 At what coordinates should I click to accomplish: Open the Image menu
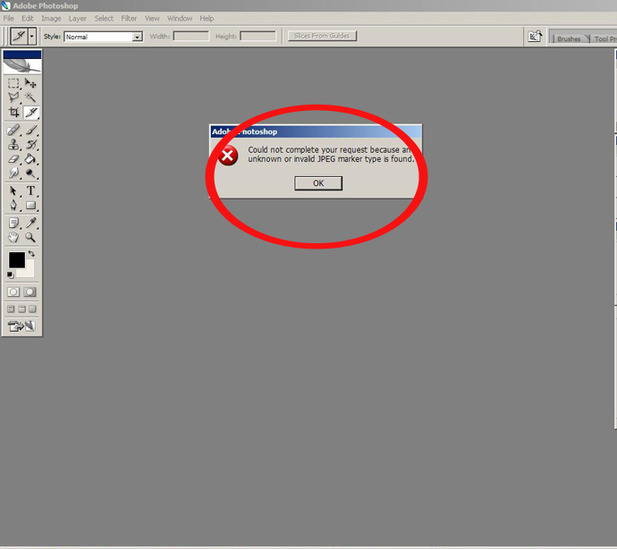51,18
